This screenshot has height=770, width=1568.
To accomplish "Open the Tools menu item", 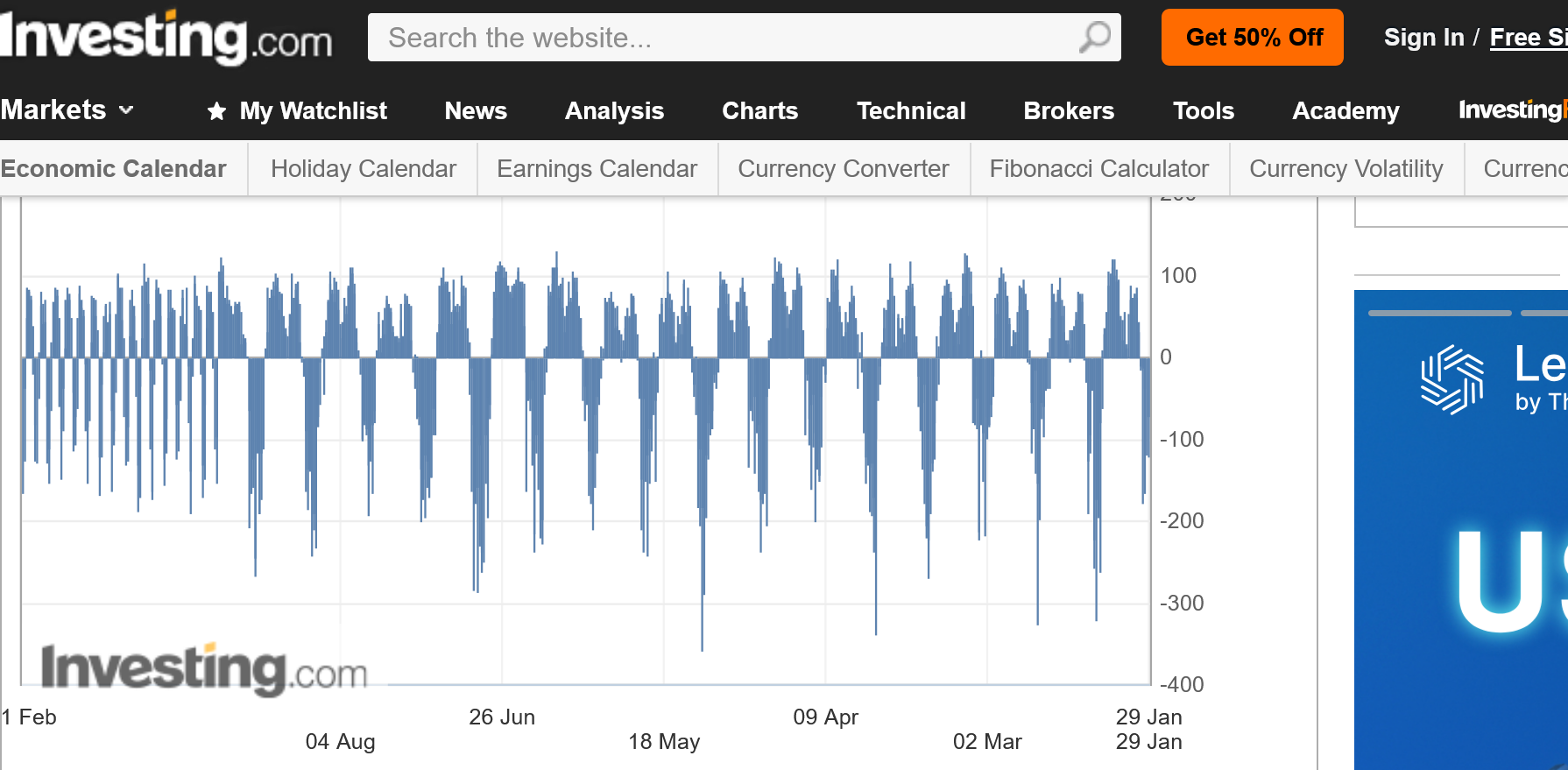I will 1203,111.
